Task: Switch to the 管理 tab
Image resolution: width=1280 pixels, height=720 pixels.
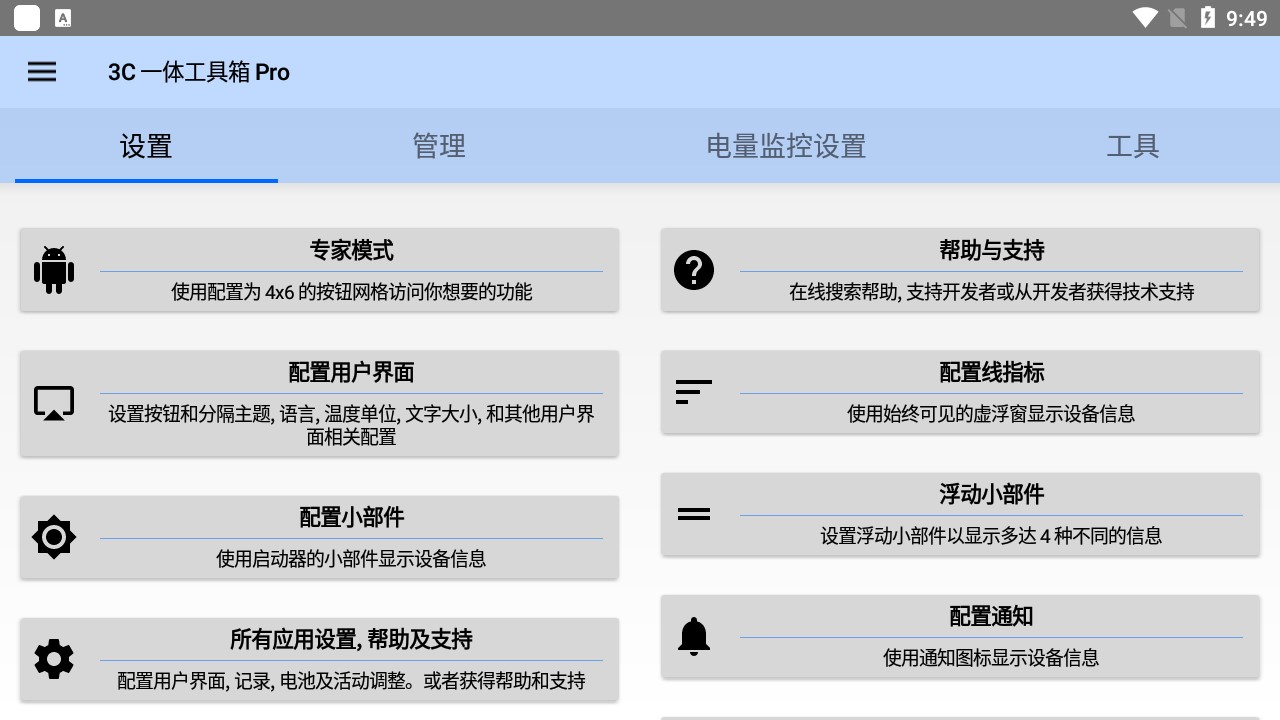Action: pyautogui.click(x=439, y=146)
